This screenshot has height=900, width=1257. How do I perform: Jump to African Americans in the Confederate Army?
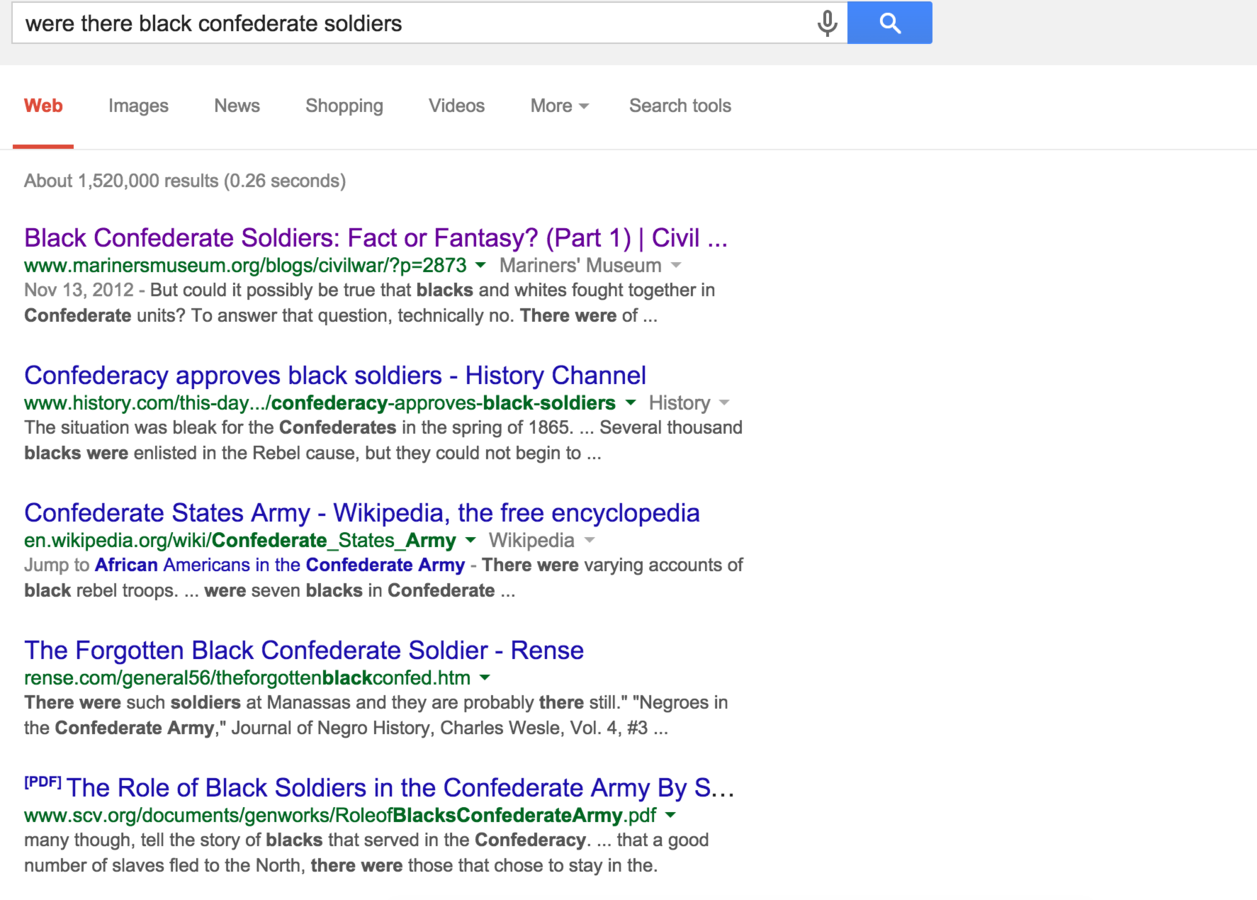coord(280,565)
